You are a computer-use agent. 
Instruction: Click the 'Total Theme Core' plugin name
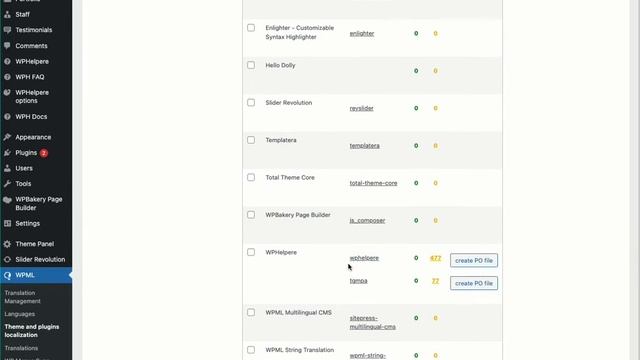coord(290,178)
